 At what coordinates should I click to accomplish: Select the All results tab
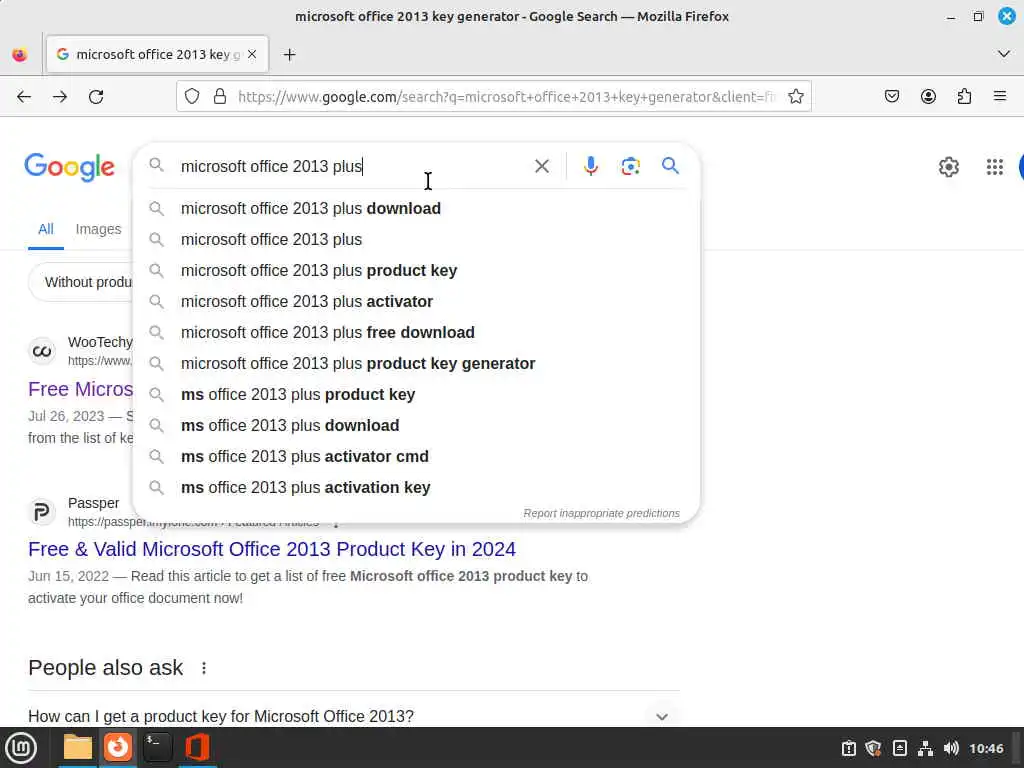coord(46,229)
